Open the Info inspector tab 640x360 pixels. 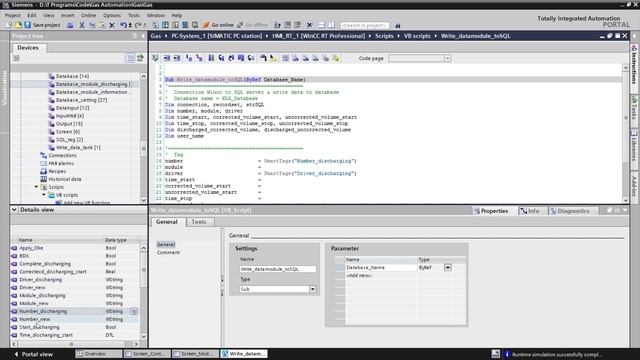coord(530,211)
